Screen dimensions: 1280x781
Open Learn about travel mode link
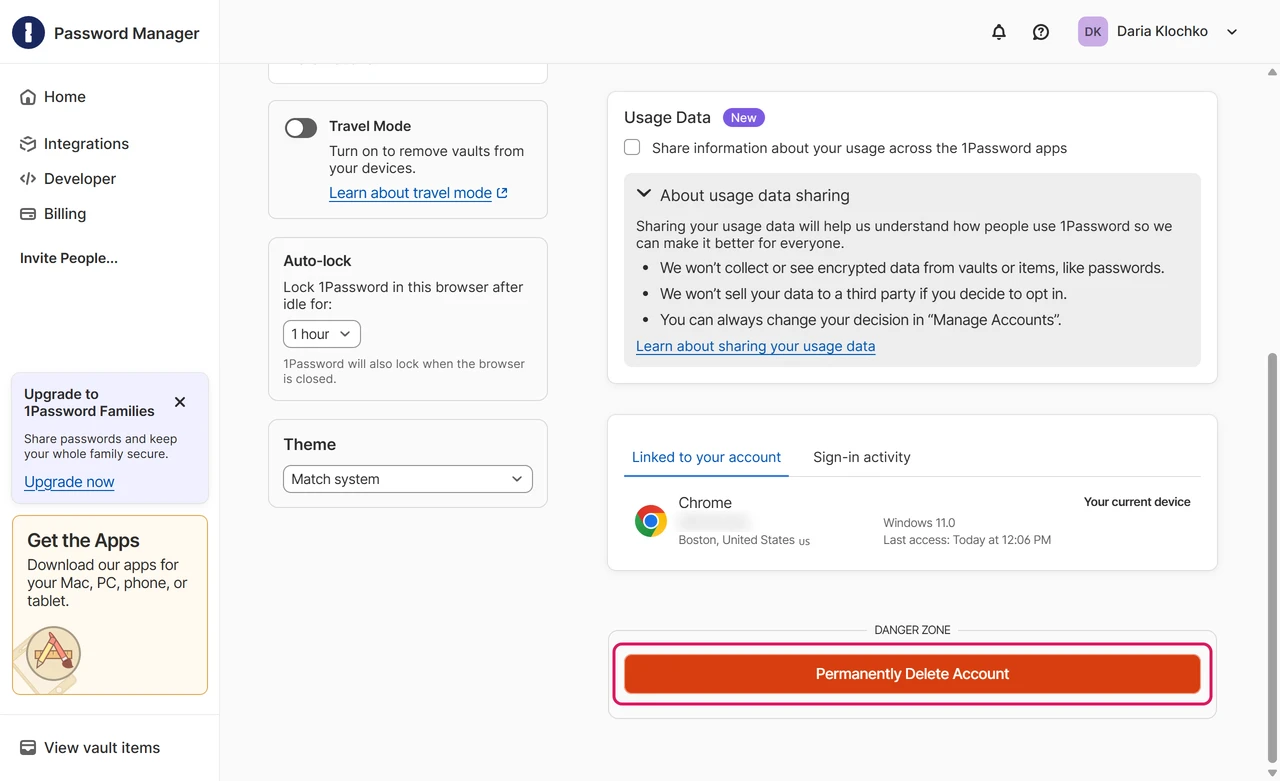tap(410, 193)
